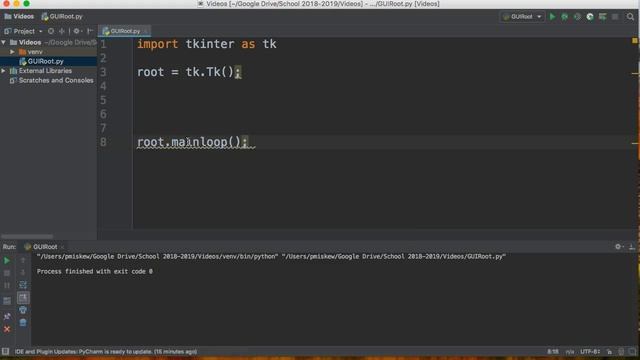Screen dimensions: 640x360
Task: Clear all Run console output with trash icon
Action: pos(23,323)
